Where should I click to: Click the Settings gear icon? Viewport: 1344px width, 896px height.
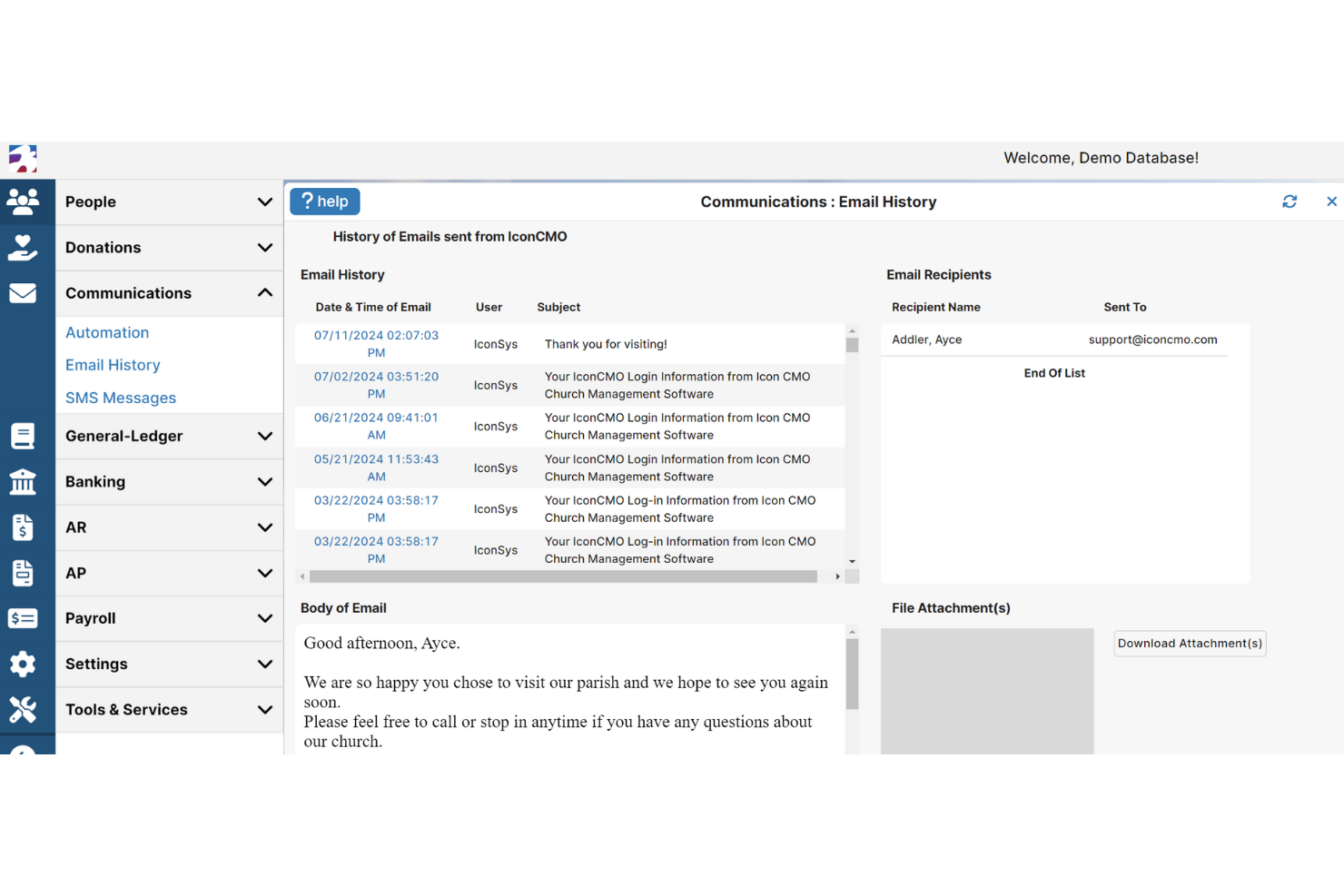23,664
